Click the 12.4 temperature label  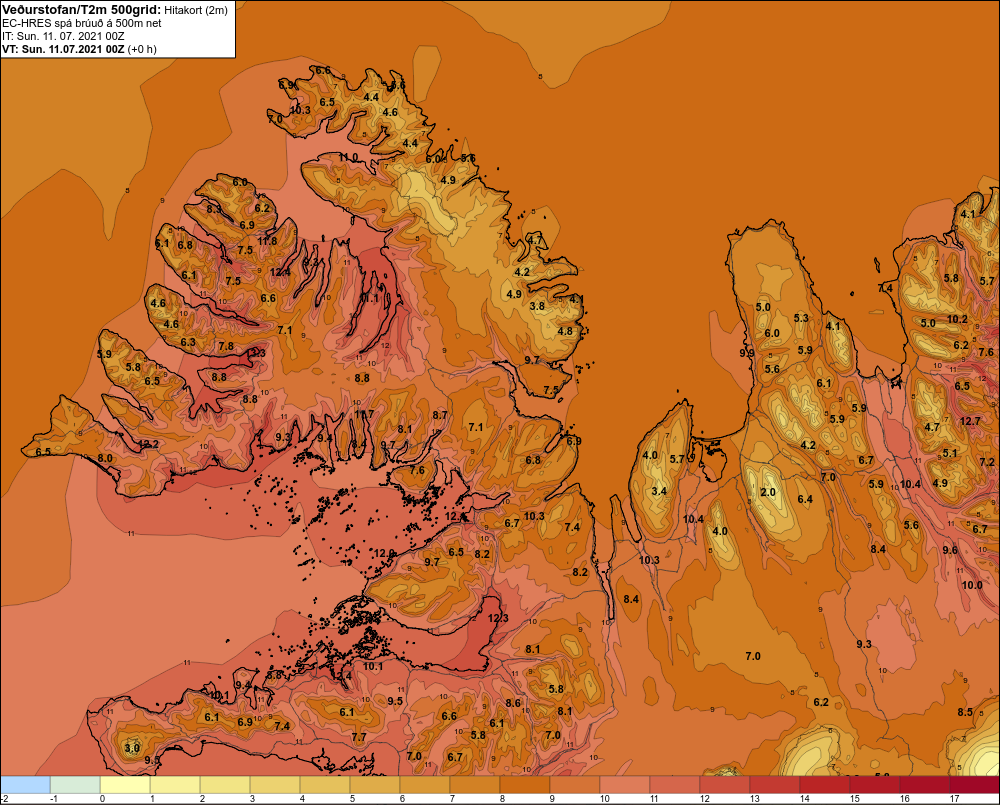pyautogui.click(x=280, y=272)
